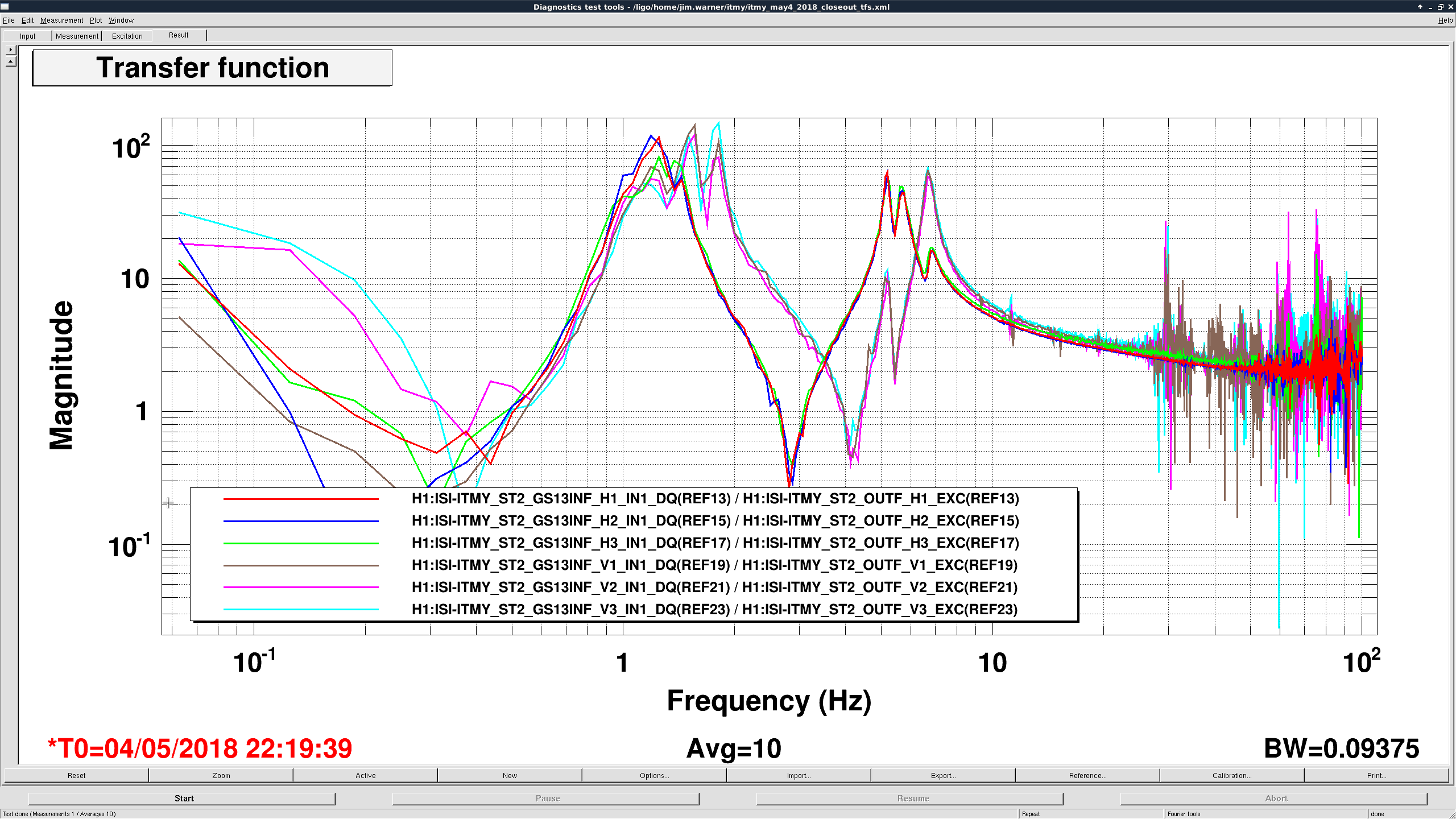This screenshot has width=1456, height=819.
Task: Click the up-arrow panel collapse button
Action: pyautogui.click(x=11, y=61)
